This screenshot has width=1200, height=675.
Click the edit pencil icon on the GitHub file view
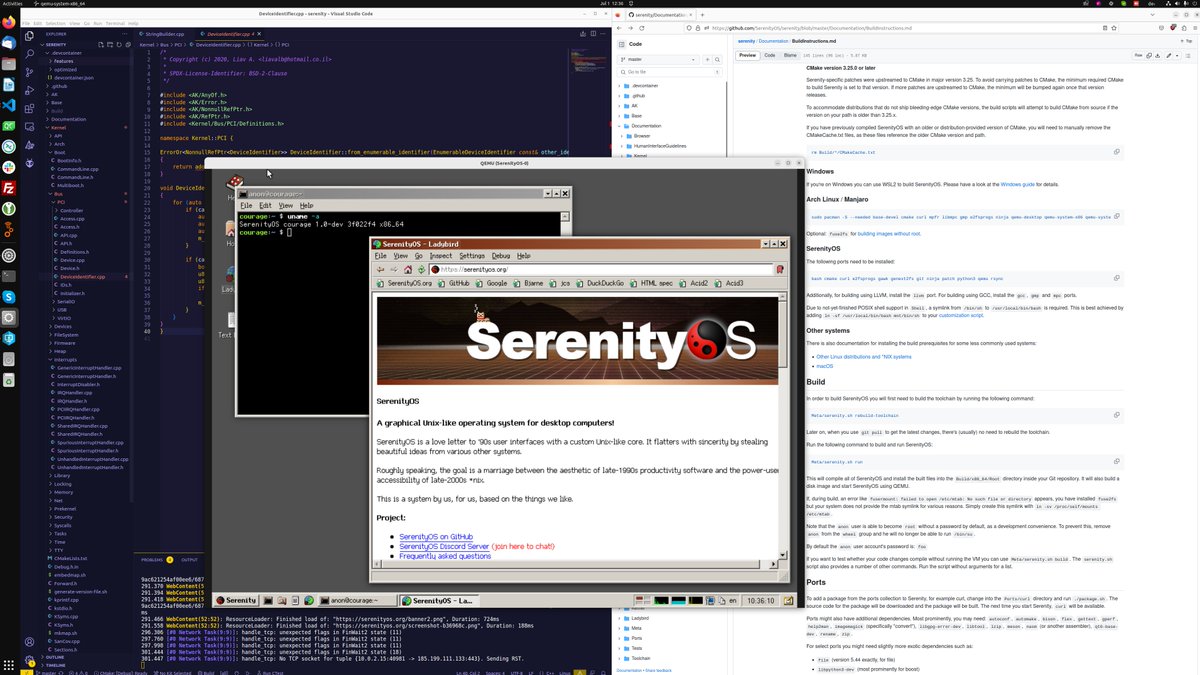tap(1170, 55)
